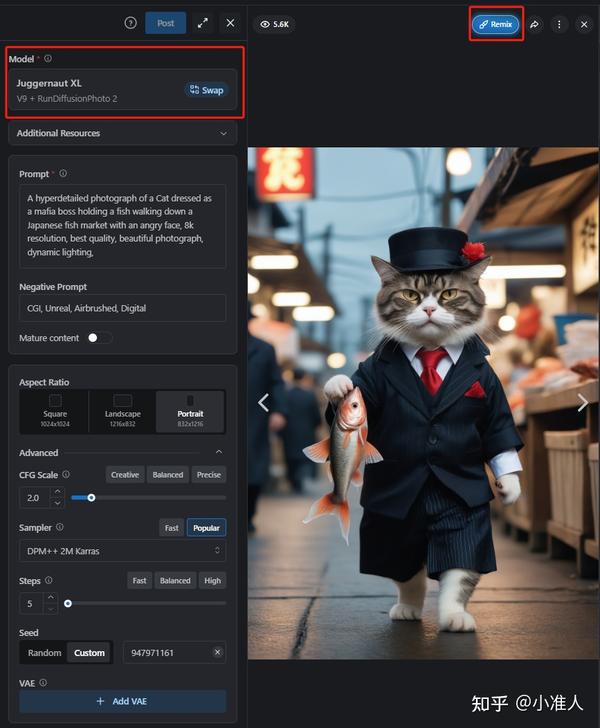Collapse the Advanced section chevron
The image size is (600, 728).
click(x=219, y=452)
